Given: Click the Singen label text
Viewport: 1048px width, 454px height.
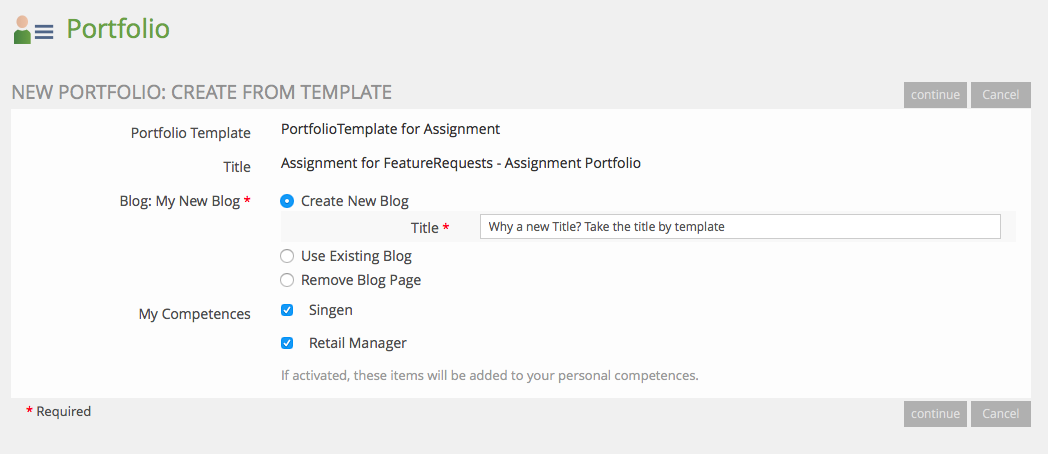Looking at the screenshot, I should pos(330,310).
